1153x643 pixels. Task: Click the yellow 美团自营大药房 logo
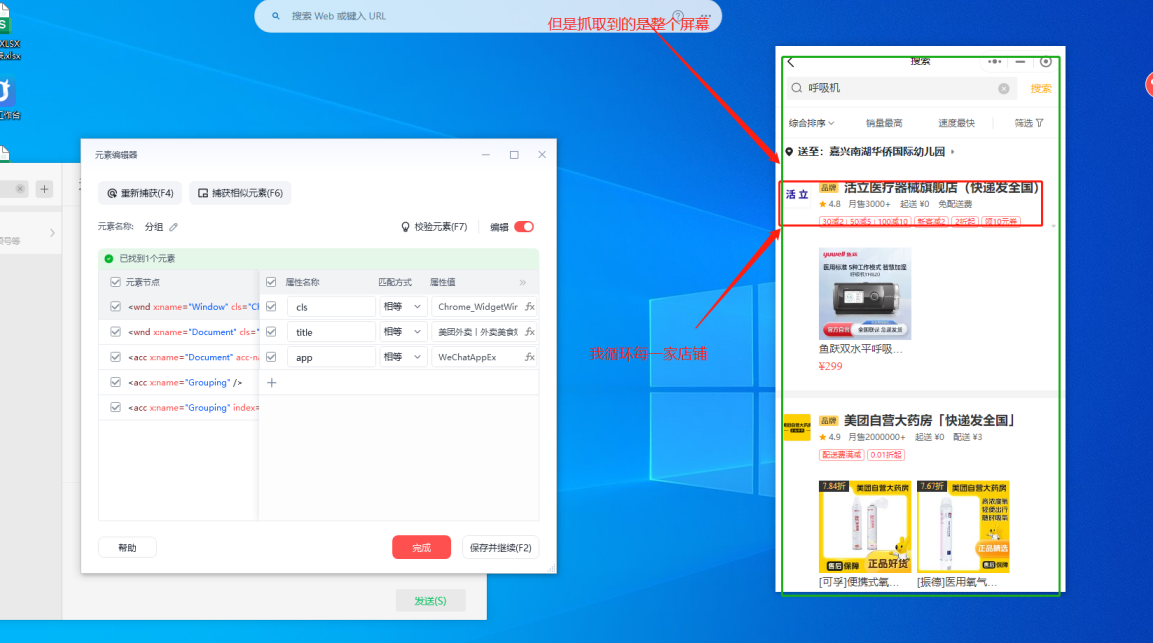pos(797,427)
